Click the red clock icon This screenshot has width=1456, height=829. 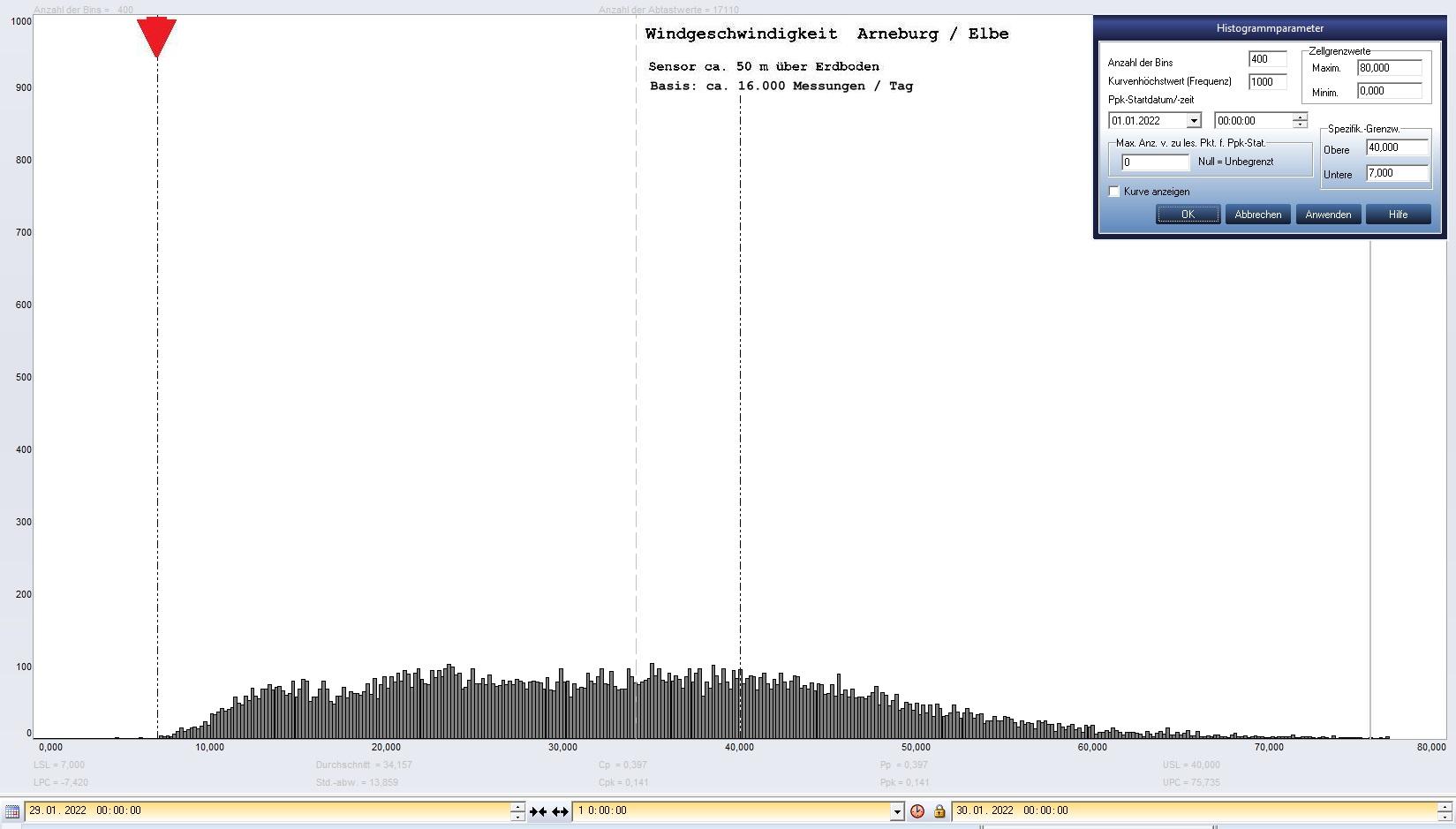[x=917, y=811]
